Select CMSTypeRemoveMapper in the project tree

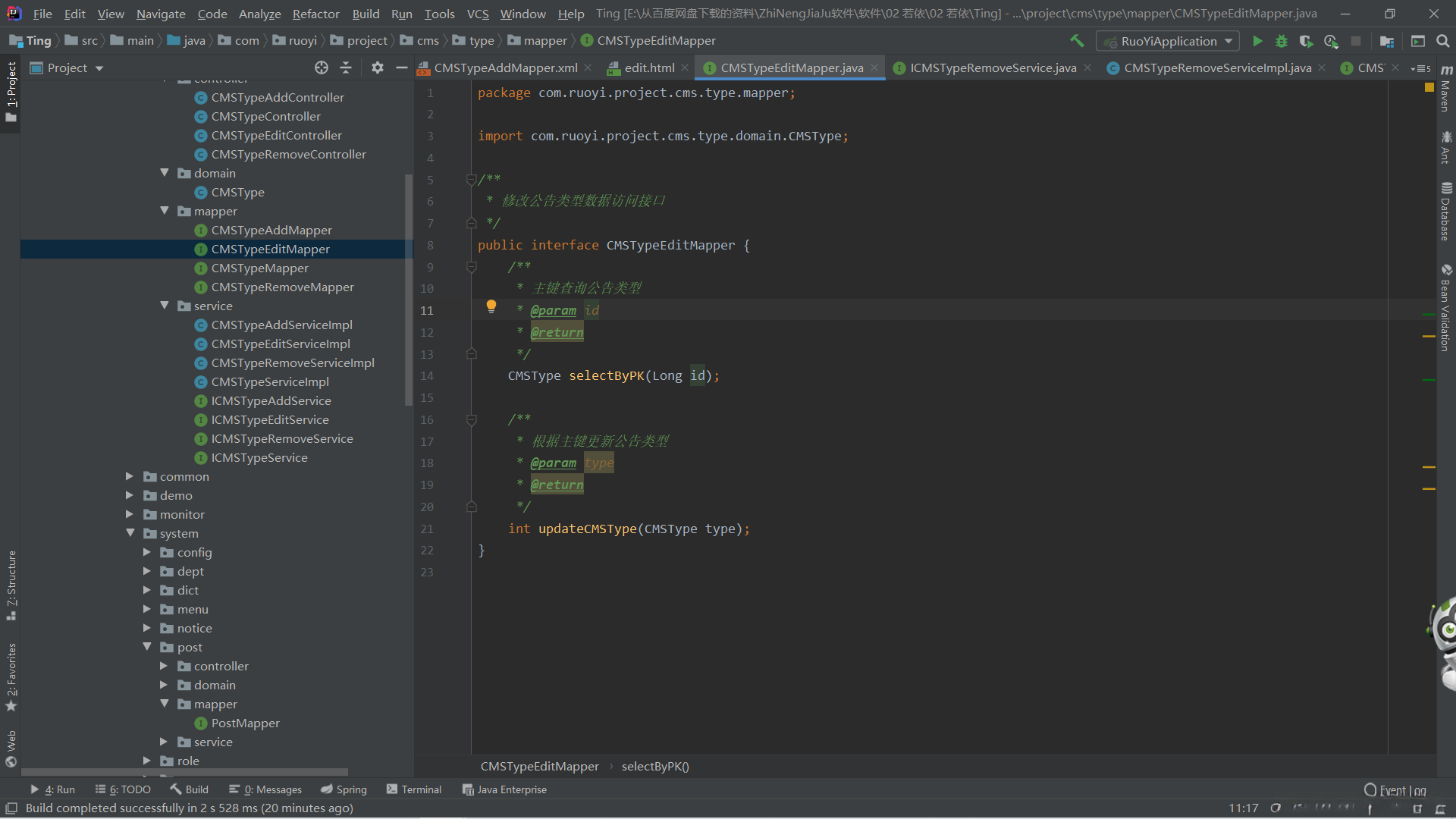[x=282, y=287]
